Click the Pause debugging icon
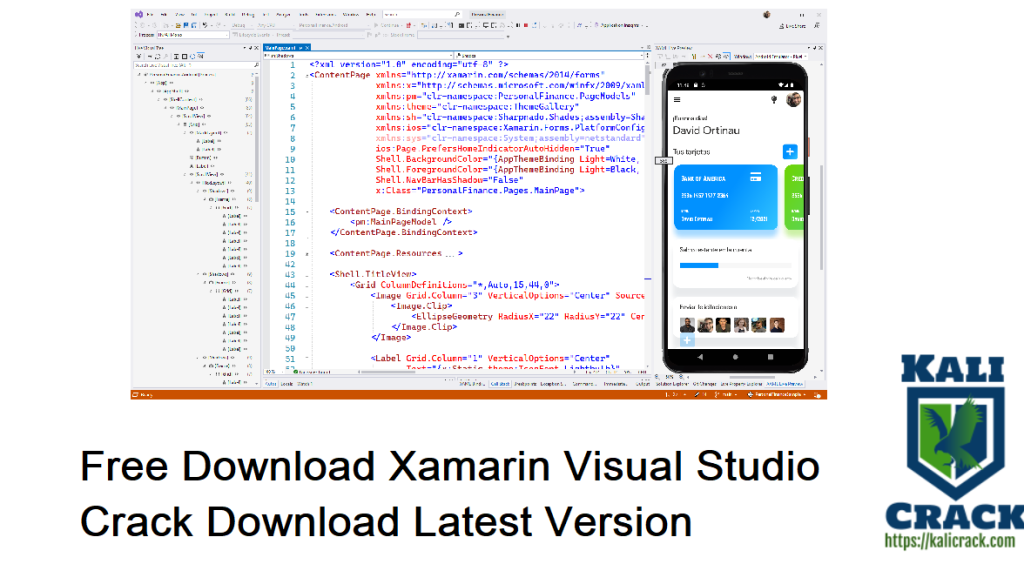Viewport: 1024px width, 564px height. (518, 25)
